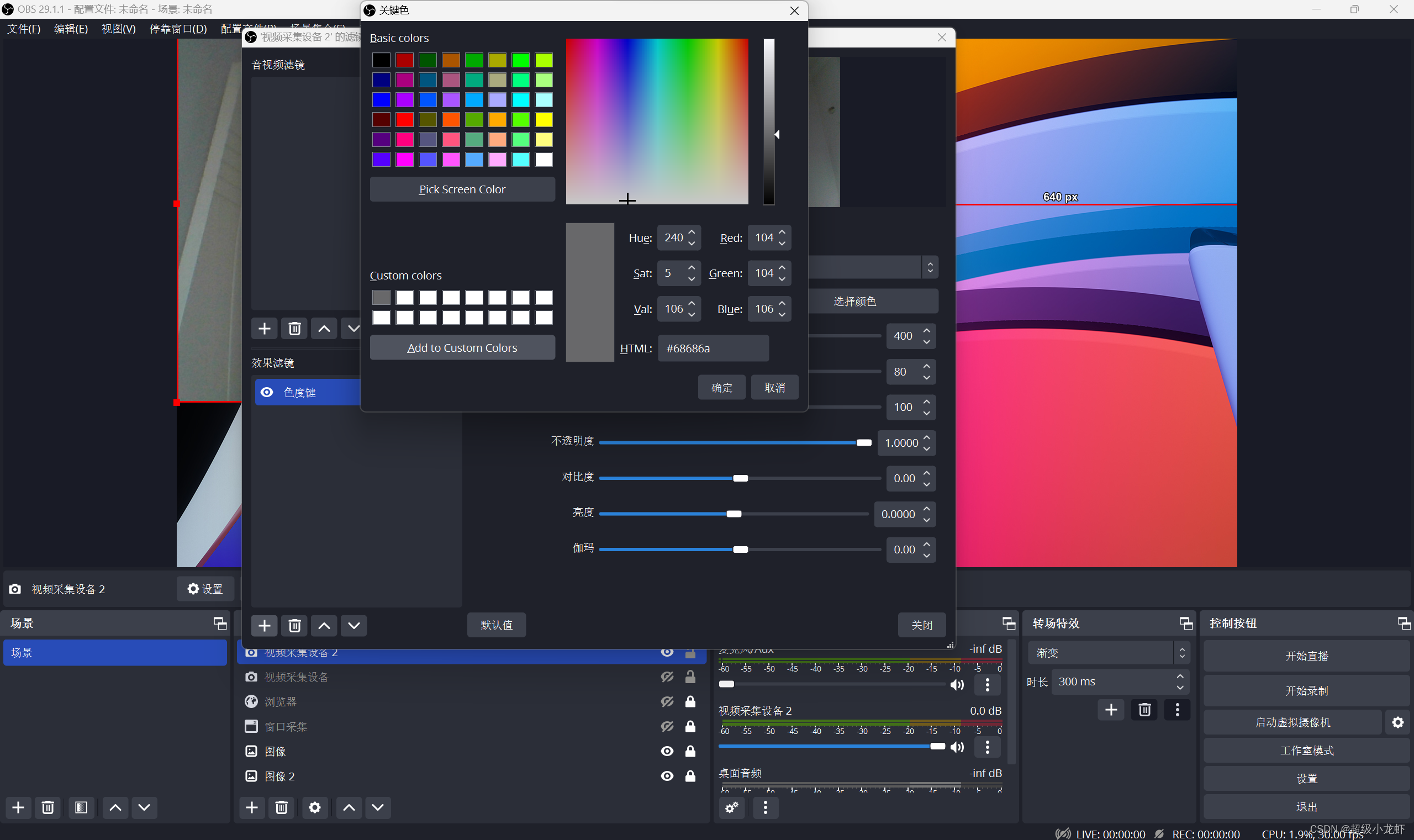Select 窗口采集 source row
Image resolution: width=1414 pixels, height=840 pixels.
pos(472,726)
